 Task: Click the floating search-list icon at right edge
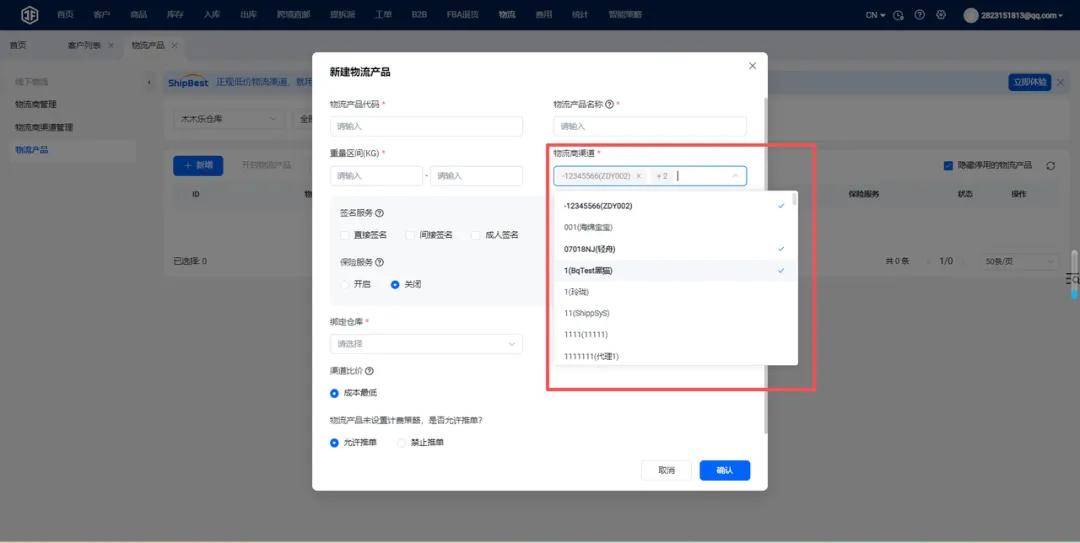tap(1073, 278)
